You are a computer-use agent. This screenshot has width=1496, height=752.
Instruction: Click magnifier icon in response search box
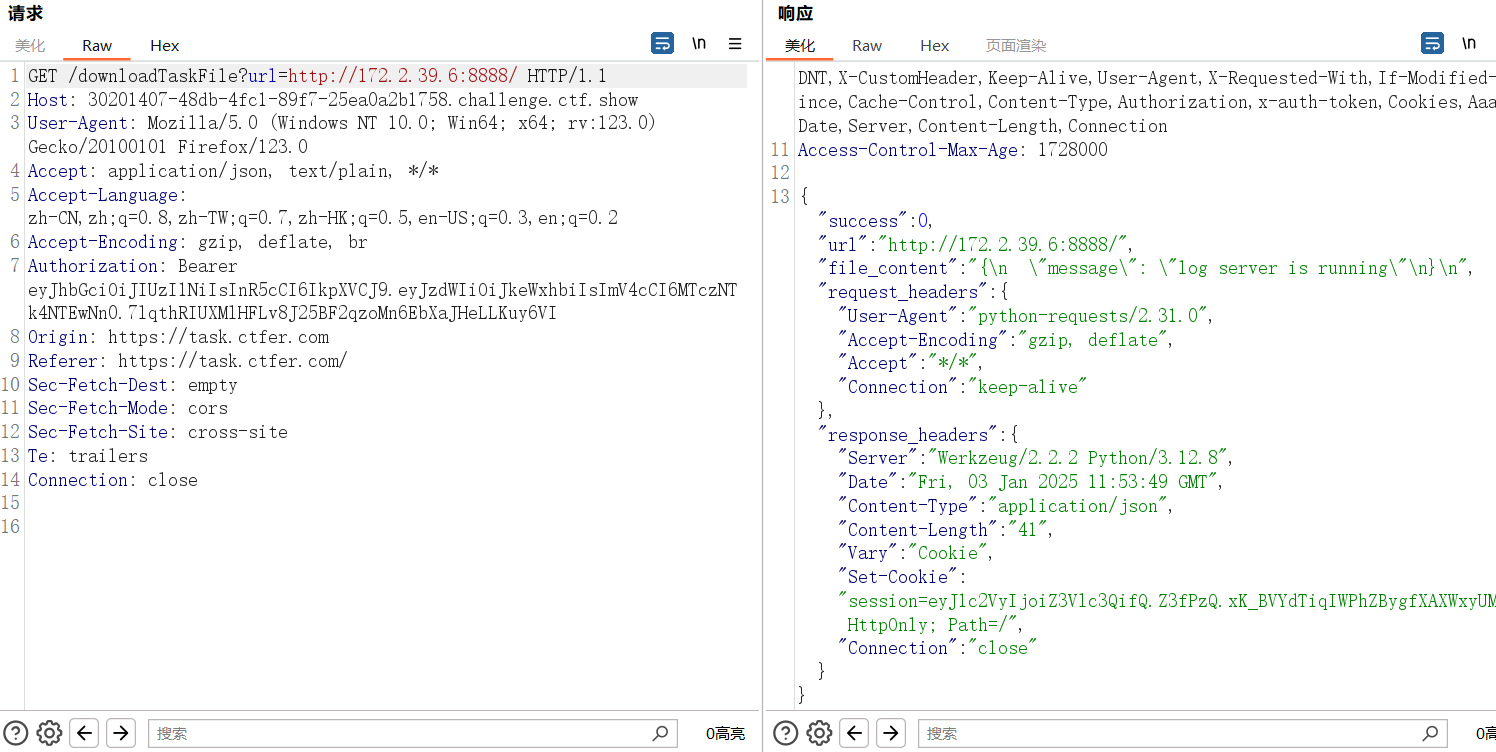click(1430, 733)
